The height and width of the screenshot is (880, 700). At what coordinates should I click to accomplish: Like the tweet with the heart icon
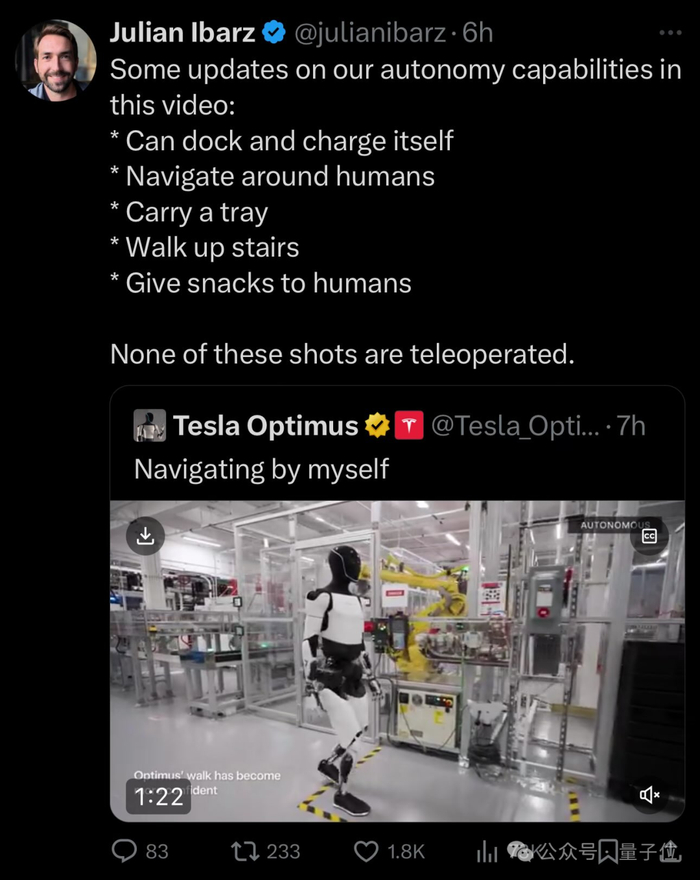366,851
